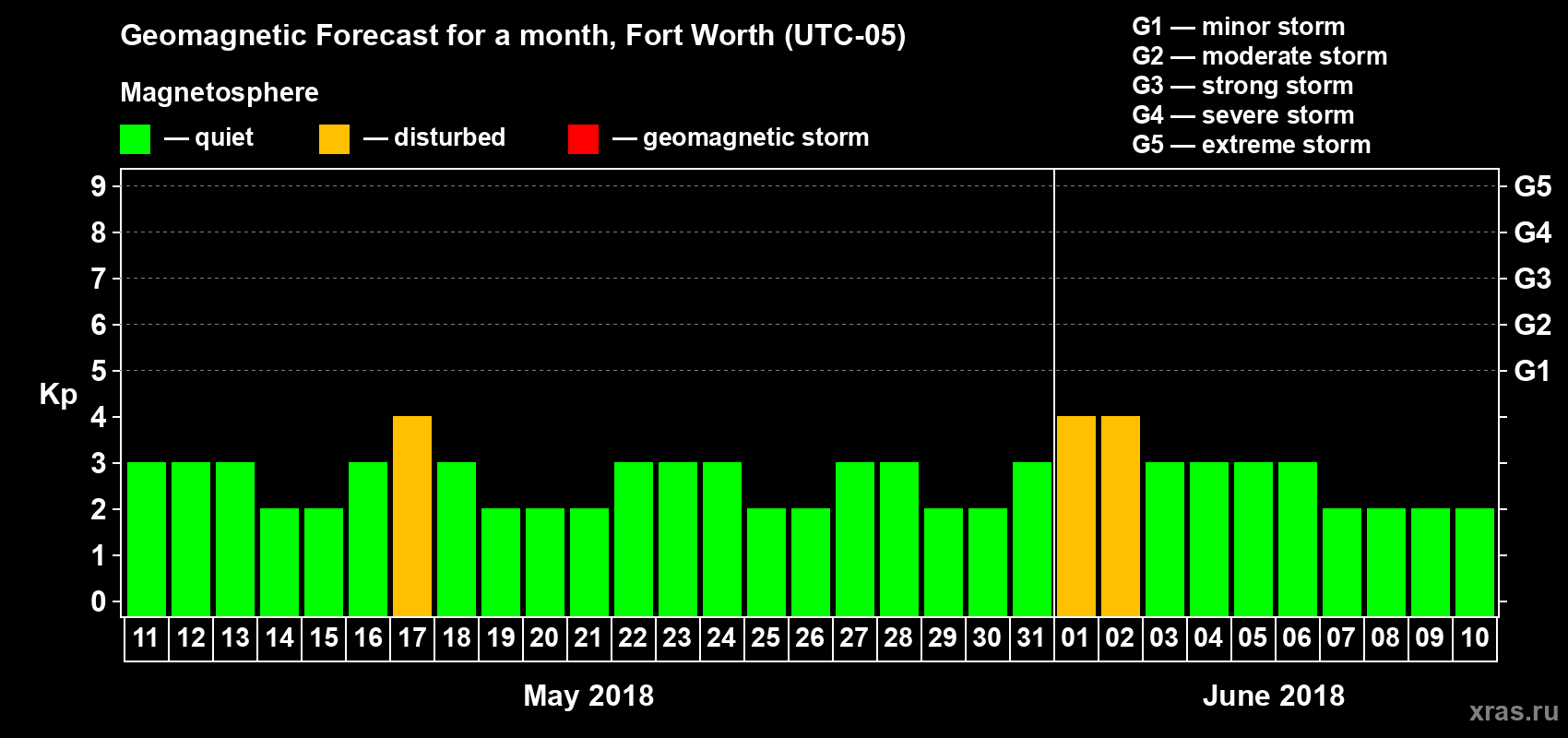Click the date label 19
1568x738 pixels.
[x=501, y=637]
